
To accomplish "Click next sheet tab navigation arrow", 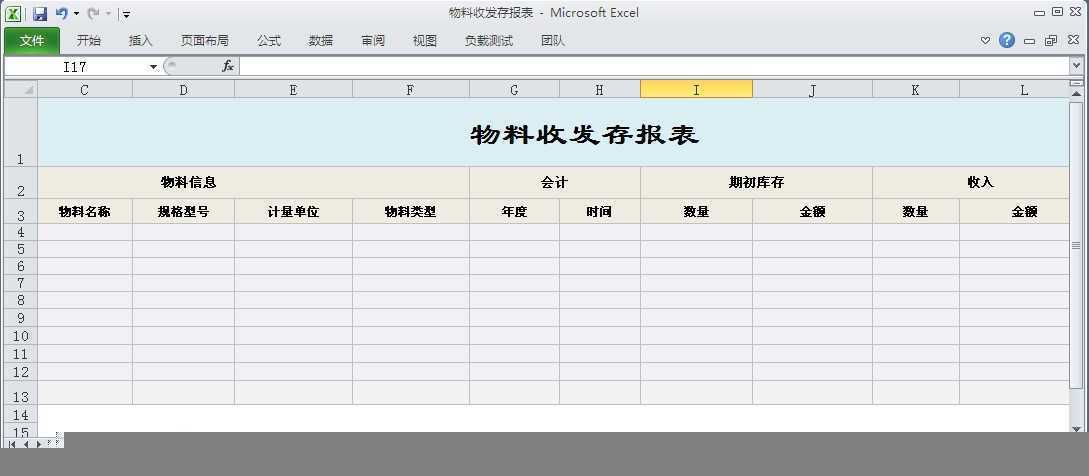I will (38, 443).
